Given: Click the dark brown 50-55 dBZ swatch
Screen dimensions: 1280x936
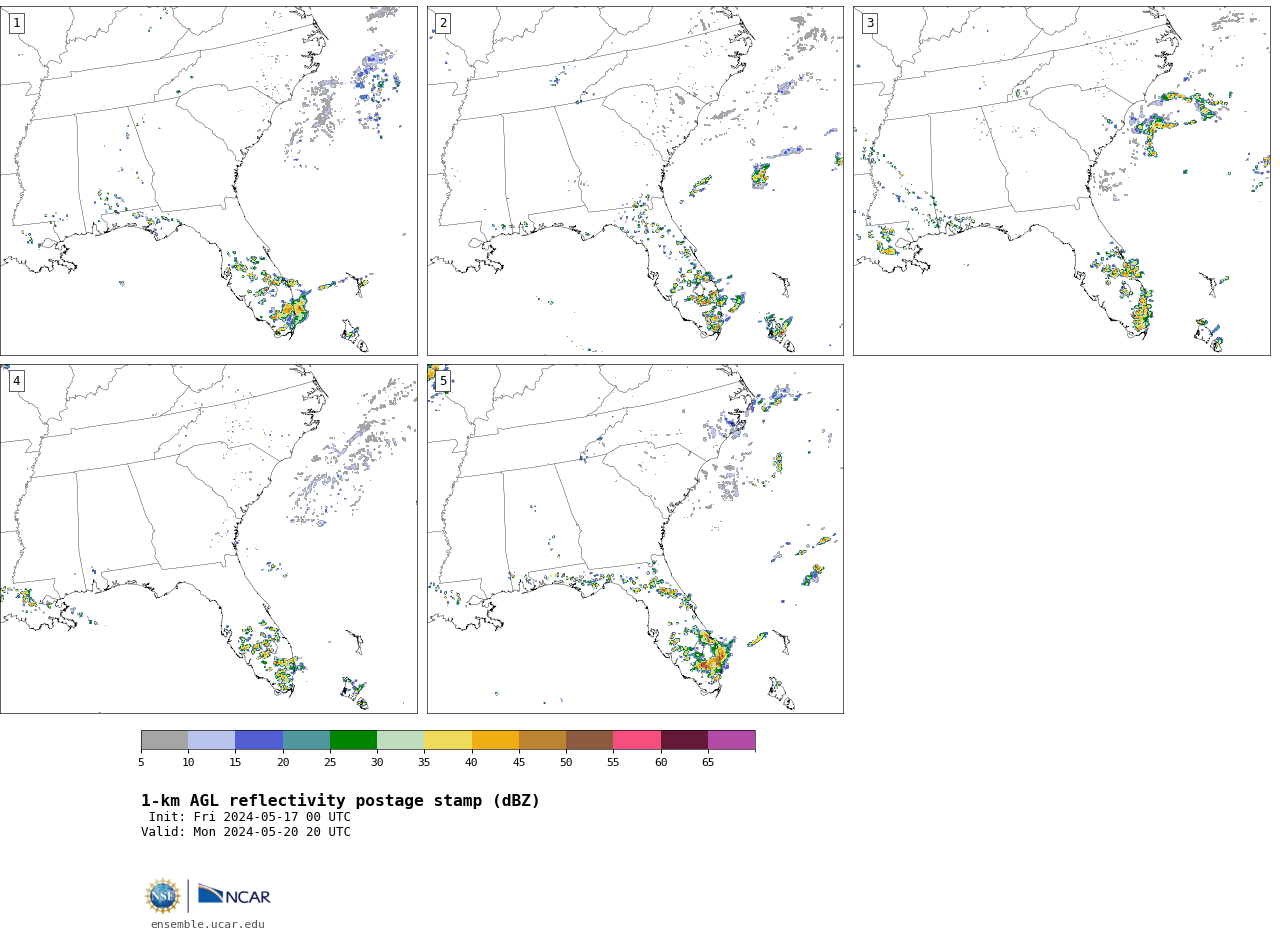Looking at the screenshot, I should click(589, 740).
